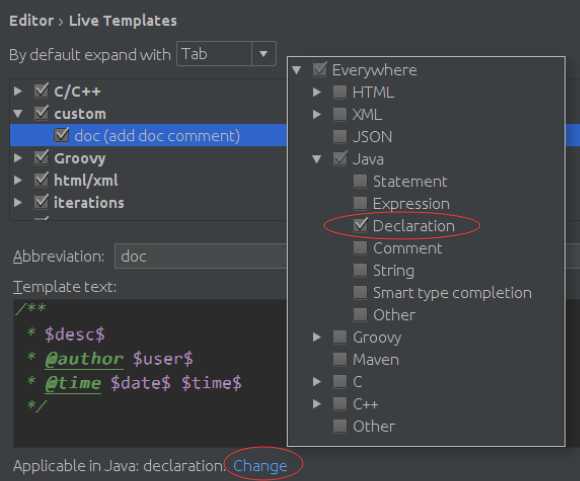
Task: Expand the HTML context node
Action: pos(317,92)
